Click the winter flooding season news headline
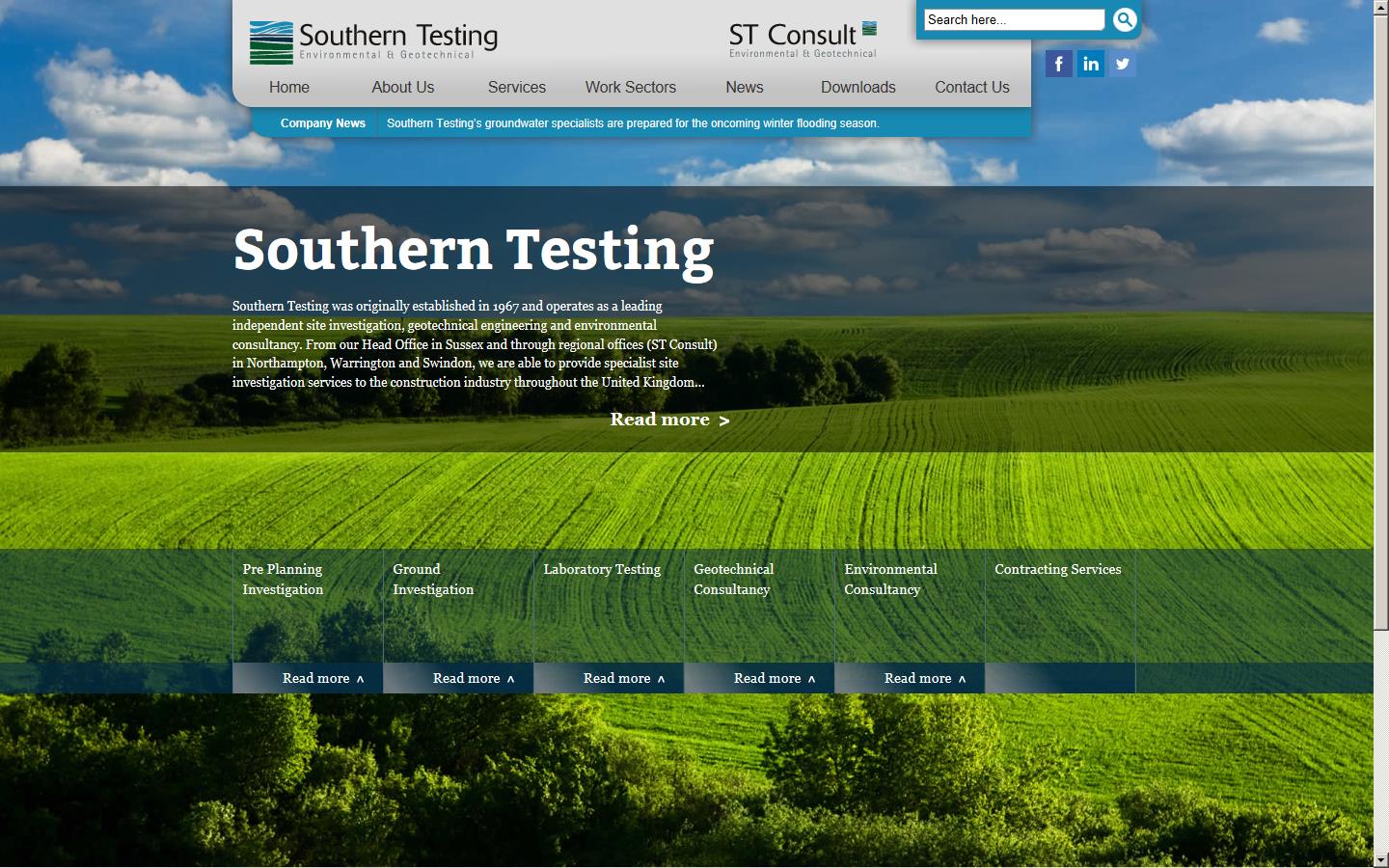Image resolution: width=1389 pixels, height=868 pixels. 633,123
